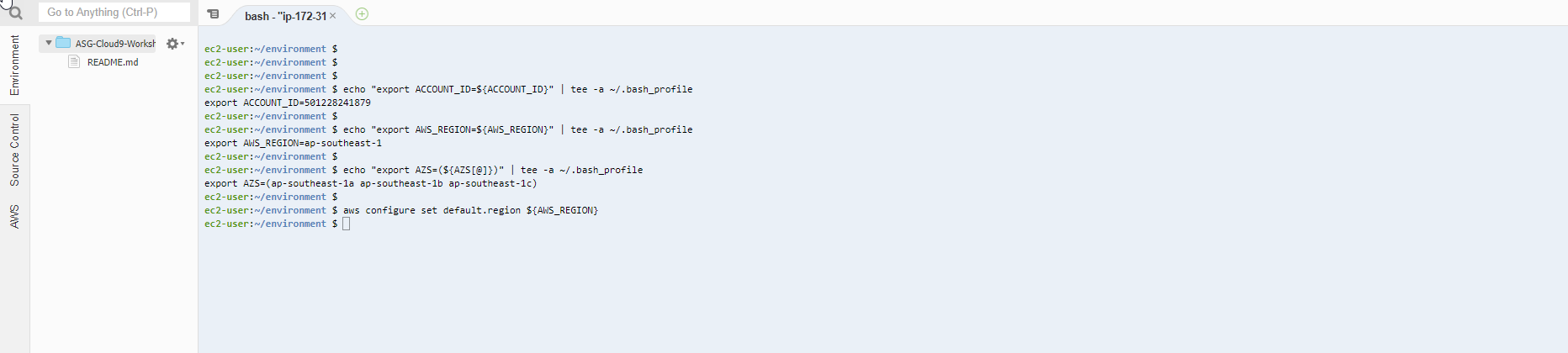Expand the gear dropdown arrow
1568x353 pixels.
pos(183,44)
